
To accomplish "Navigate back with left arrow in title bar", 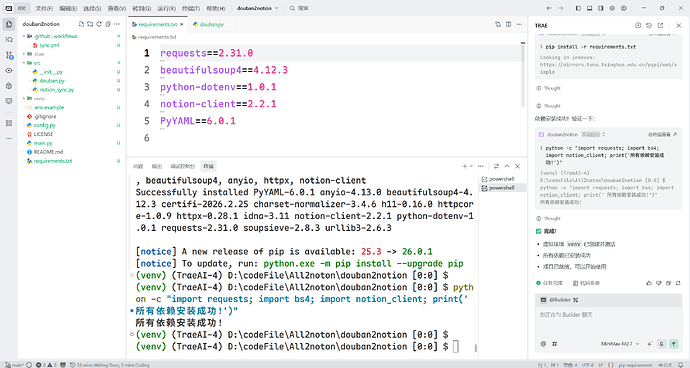I will (549, 8).
